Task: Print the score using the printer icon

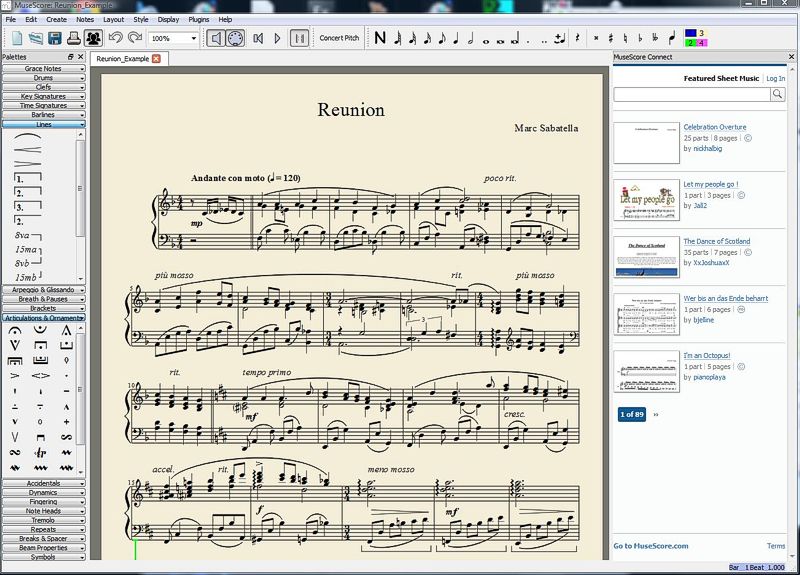Action: coord(74,38)
